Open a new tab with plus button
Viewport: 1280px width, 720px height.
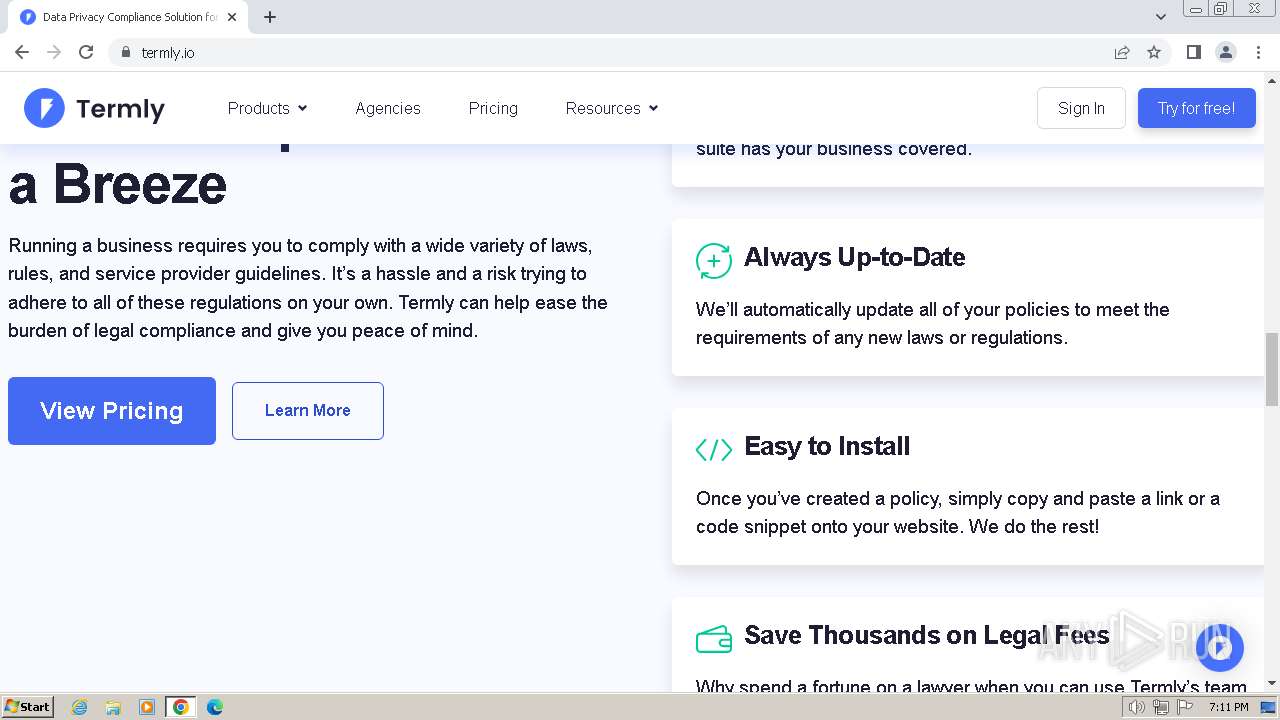click(270, 17)
